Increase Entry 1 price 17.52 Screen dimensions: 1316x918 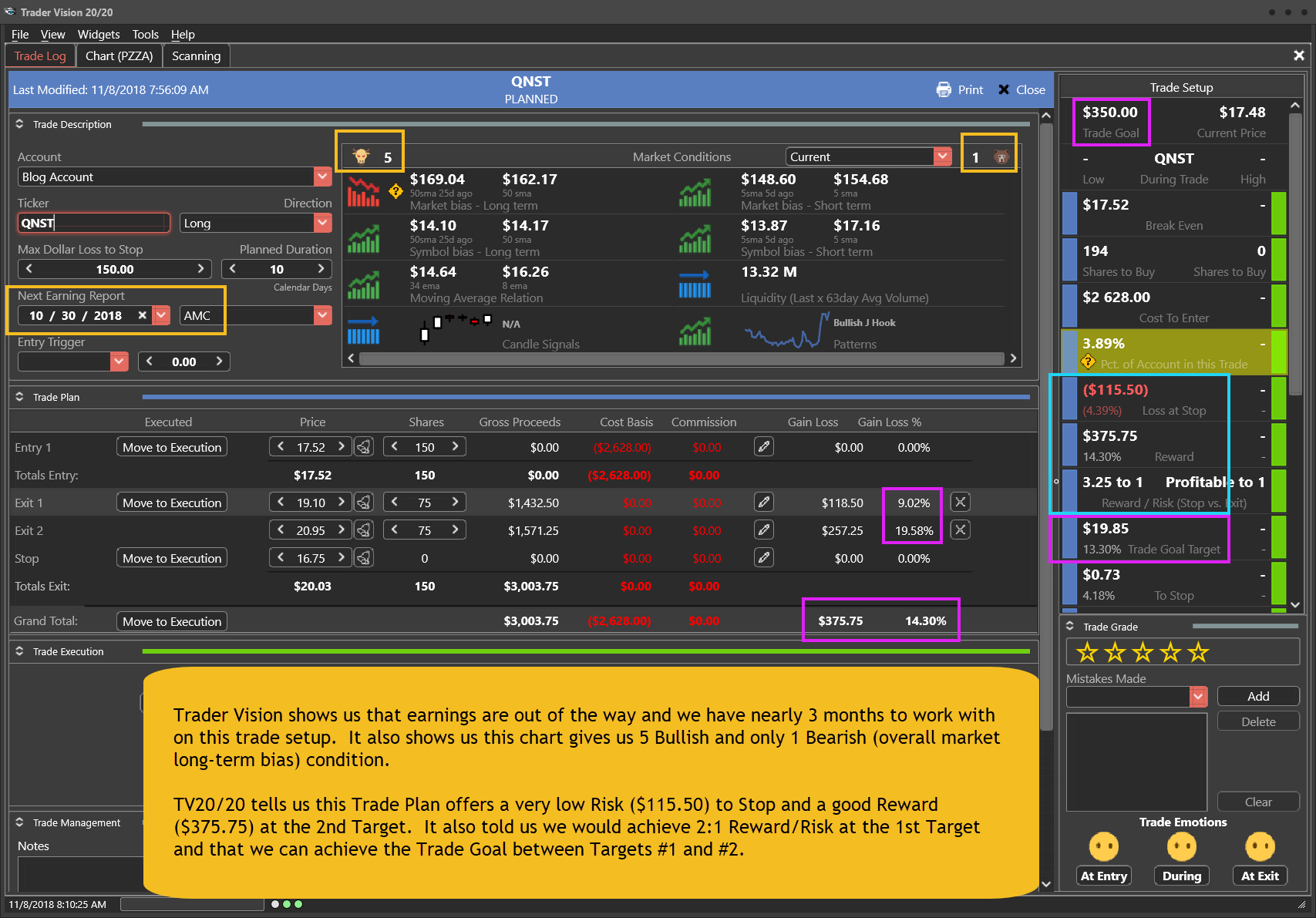pos(341,446)
